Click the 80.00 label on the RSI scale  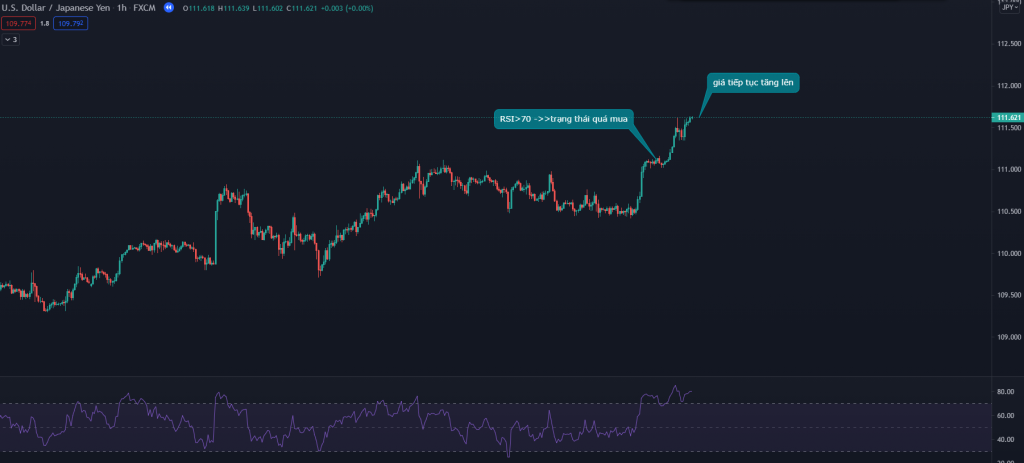pos(1006,392)
